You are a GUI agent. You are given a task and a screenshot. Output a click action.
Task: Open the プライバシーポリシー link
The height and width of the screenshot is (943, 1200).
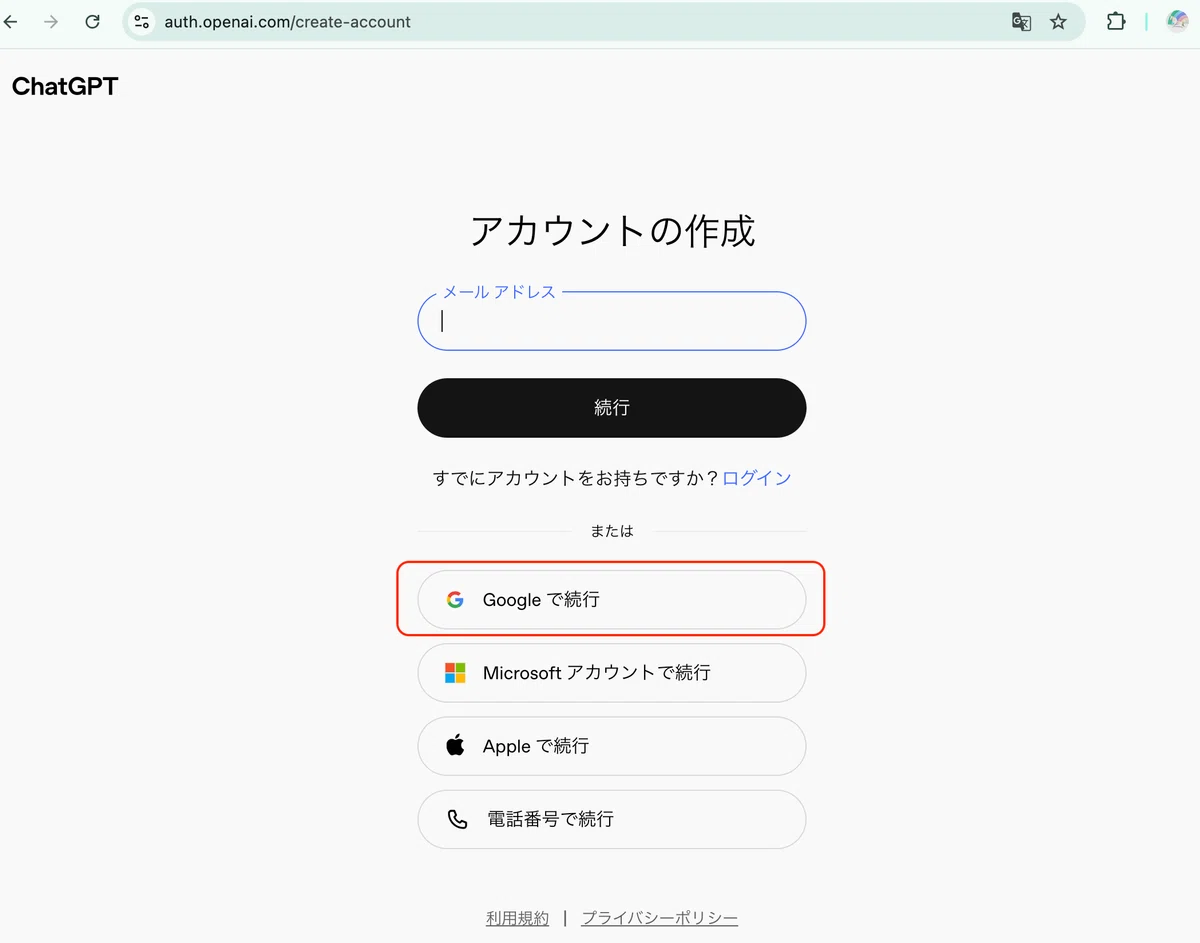pos(660,918)
